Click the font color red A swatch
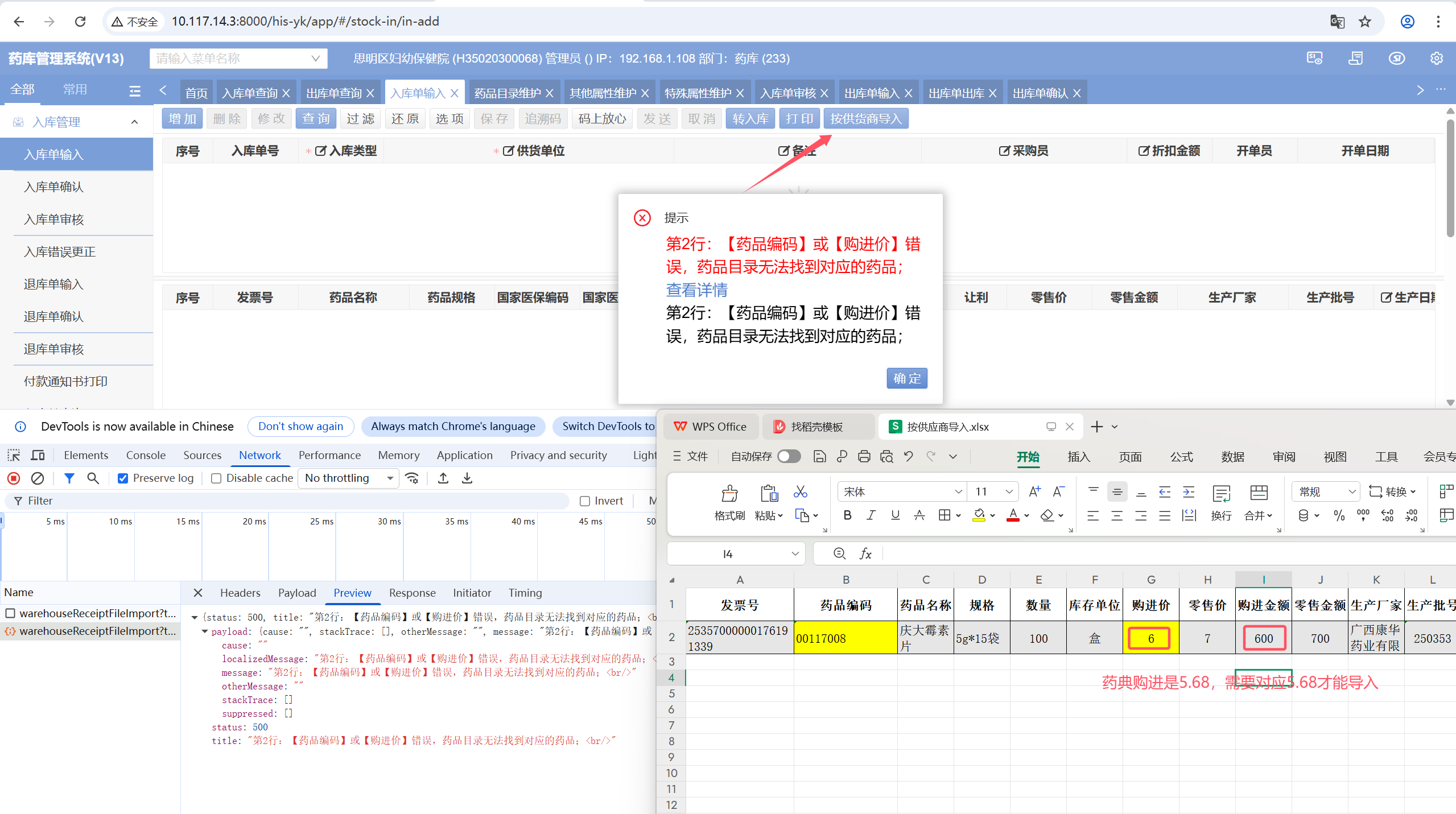This screenshot has width=1456, height=814. pos(1013,515)
